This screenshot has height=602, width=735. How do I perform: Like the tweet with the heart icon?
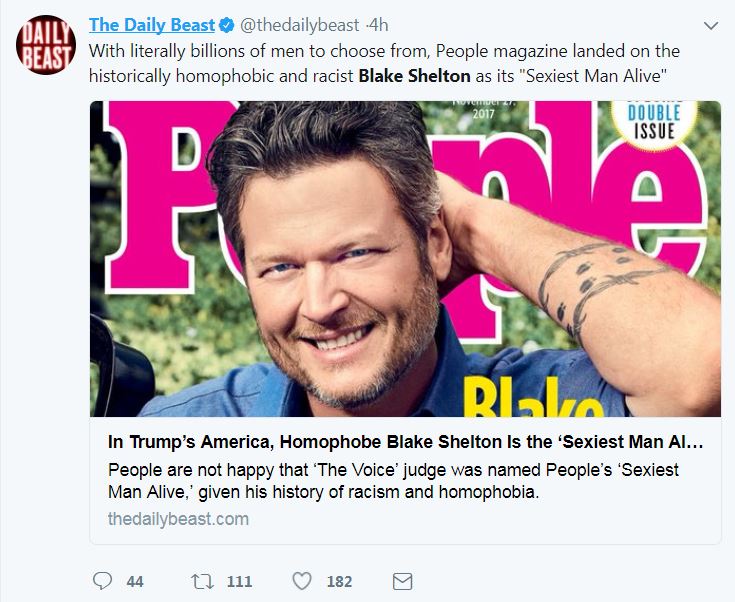click(302, 581)
